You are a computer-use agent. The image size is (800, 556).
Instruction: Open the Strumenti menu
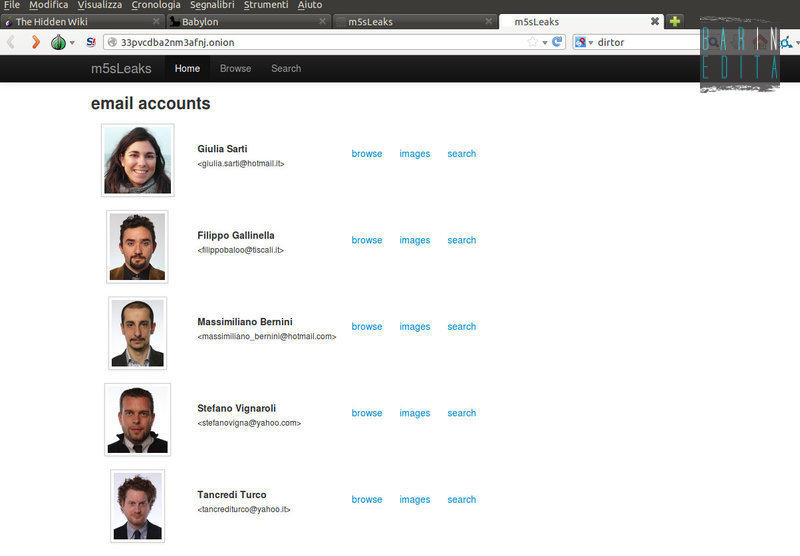[x=266, y=5]
